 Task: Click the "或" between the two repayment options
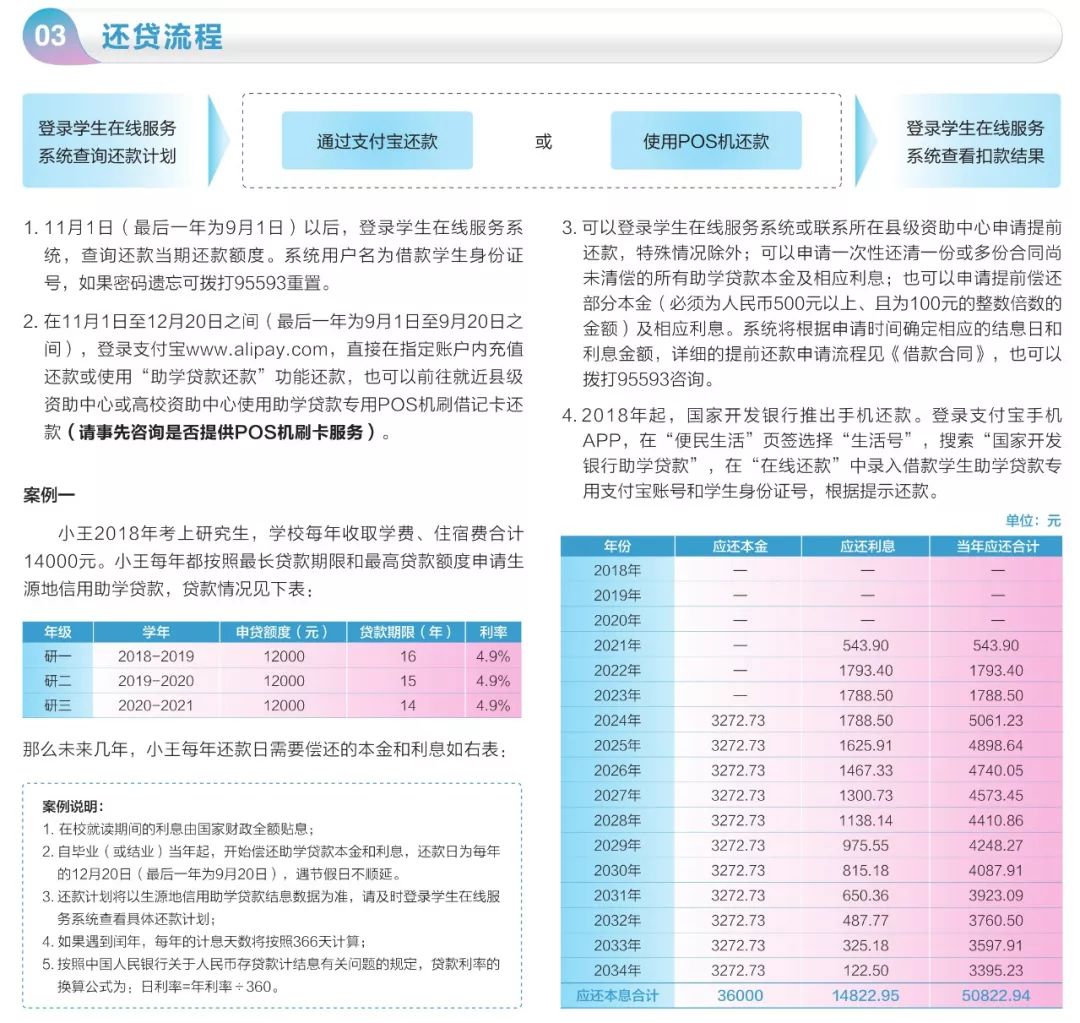[543, 142]
